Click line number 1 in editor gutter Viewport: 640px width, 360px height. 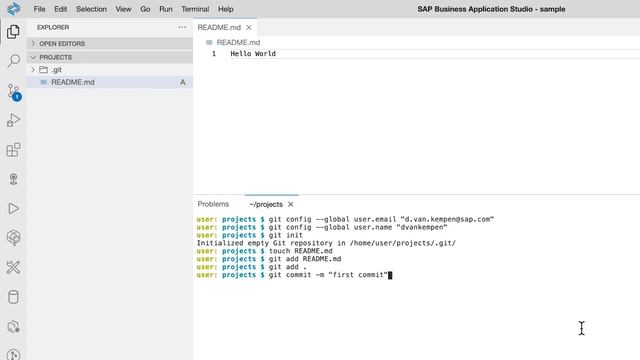(x=214, y=53)
